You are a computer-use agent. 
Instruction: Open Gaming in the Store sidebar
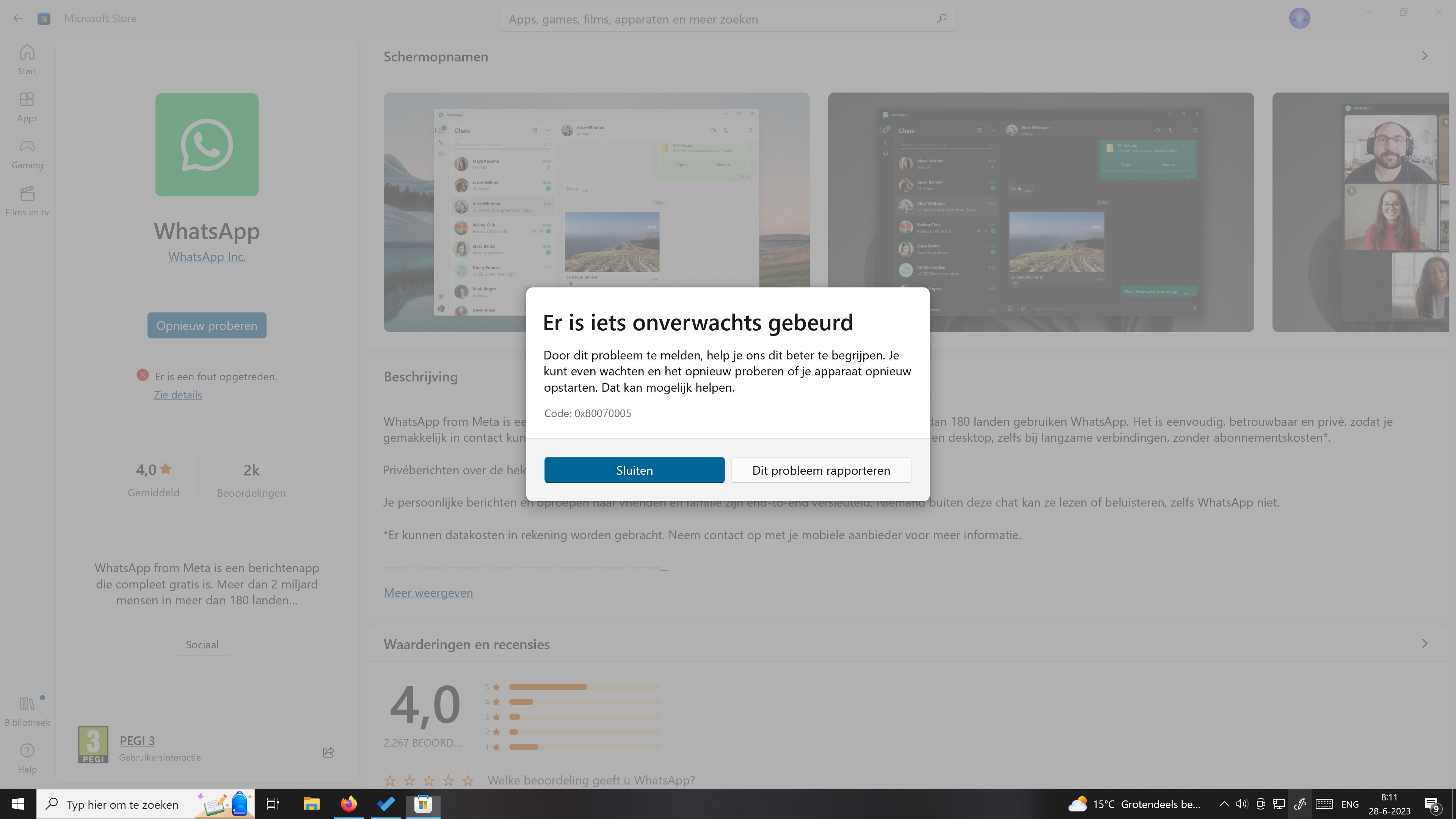tap(27, 154)
